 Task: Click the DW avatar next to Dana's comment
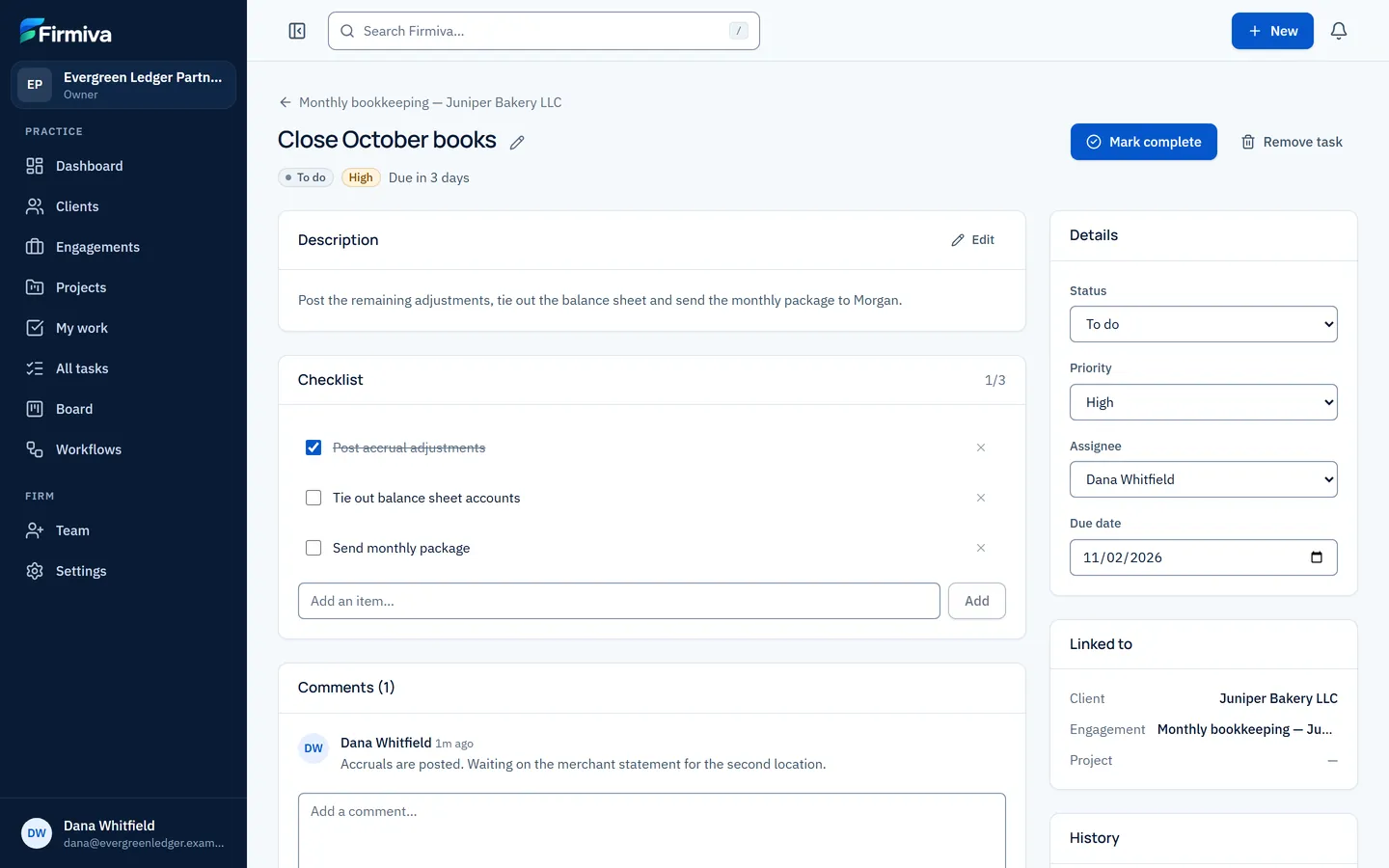pyautogui.click(x=313, y=748)
